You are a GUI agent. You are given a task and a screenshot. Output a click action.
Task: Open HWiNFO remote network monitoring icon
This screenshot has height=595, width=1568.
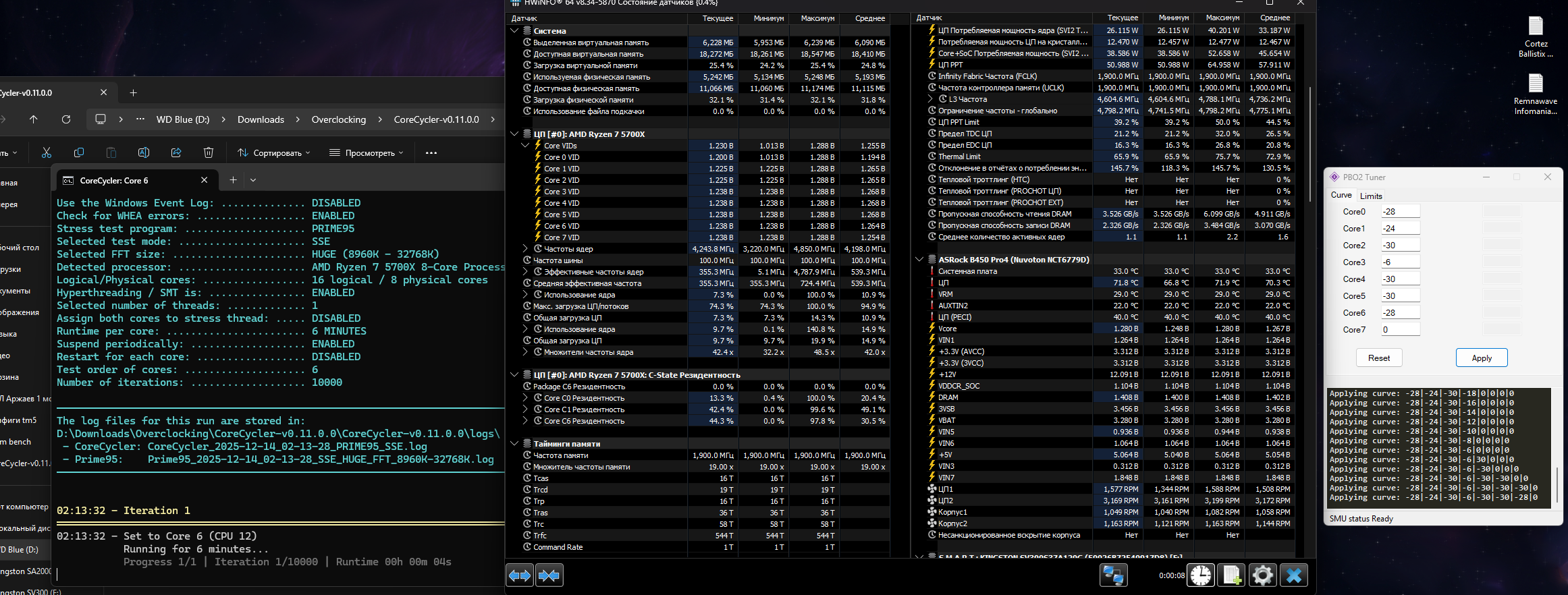(x=1113, y=575)
